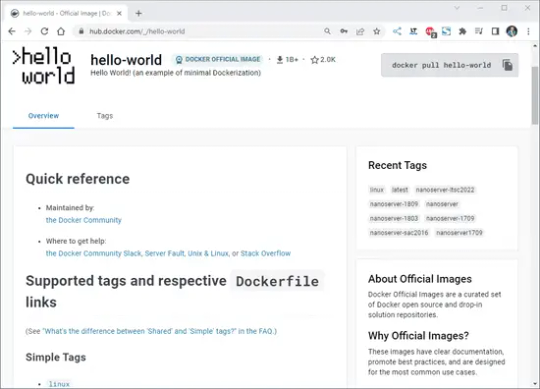Select the Overview tab
The width and height of the screenshot is (540, 389).
(x=43, y=116)
